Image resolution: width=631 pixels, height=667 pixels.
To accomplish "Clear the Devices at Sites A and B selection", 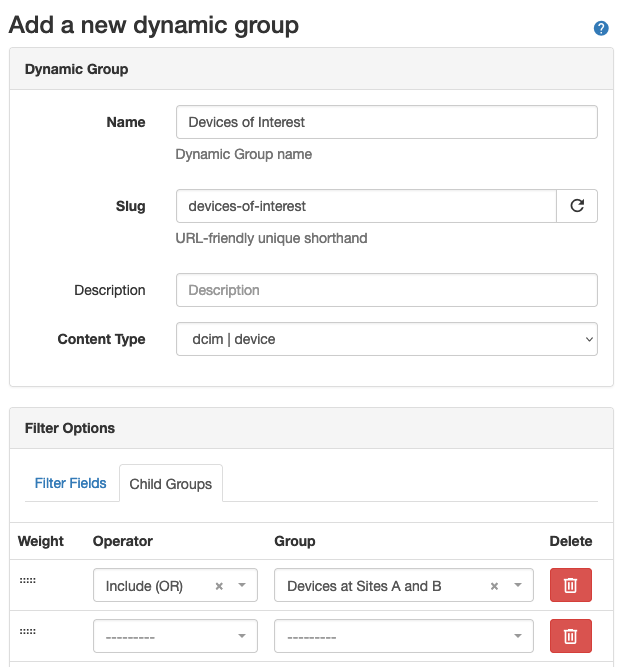I will pos(494,587).
